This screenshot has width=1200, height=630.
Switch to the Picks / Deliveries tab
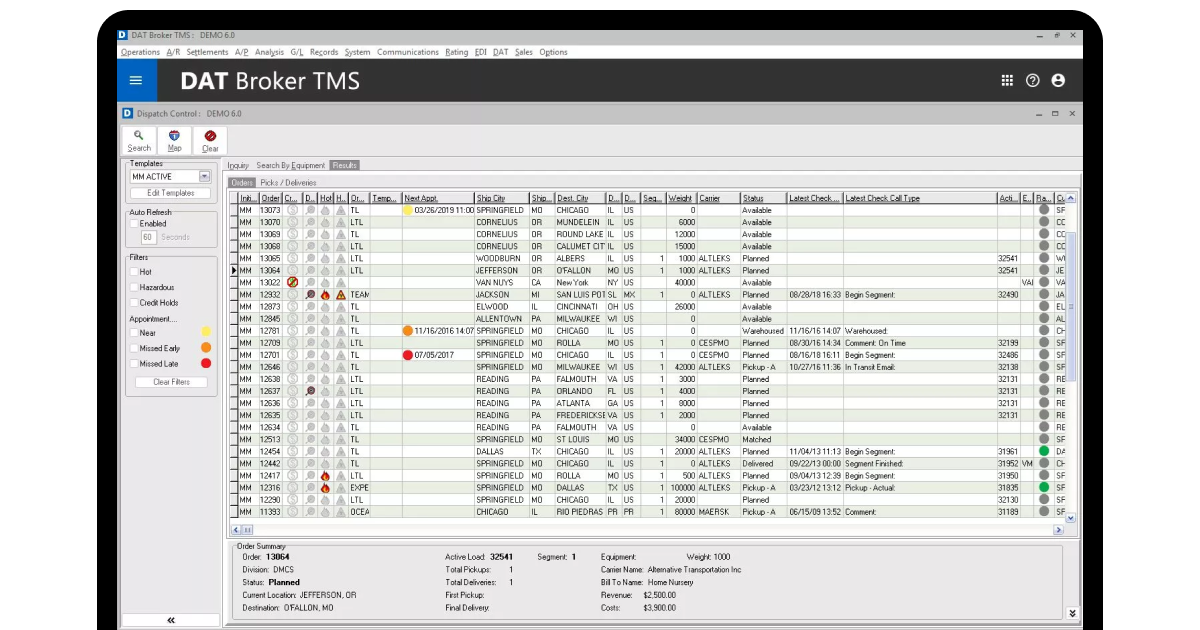pyautogui.click(x=290, y=182)
